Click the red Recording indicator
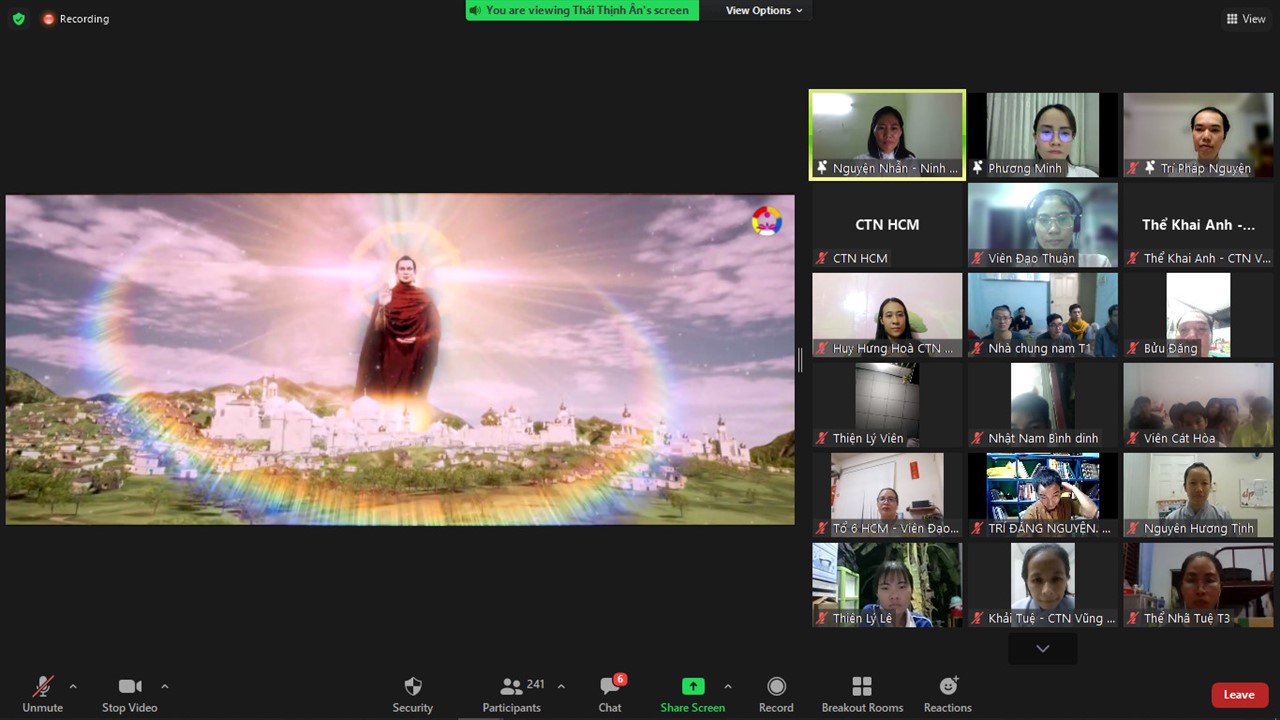 click(76, 19)
